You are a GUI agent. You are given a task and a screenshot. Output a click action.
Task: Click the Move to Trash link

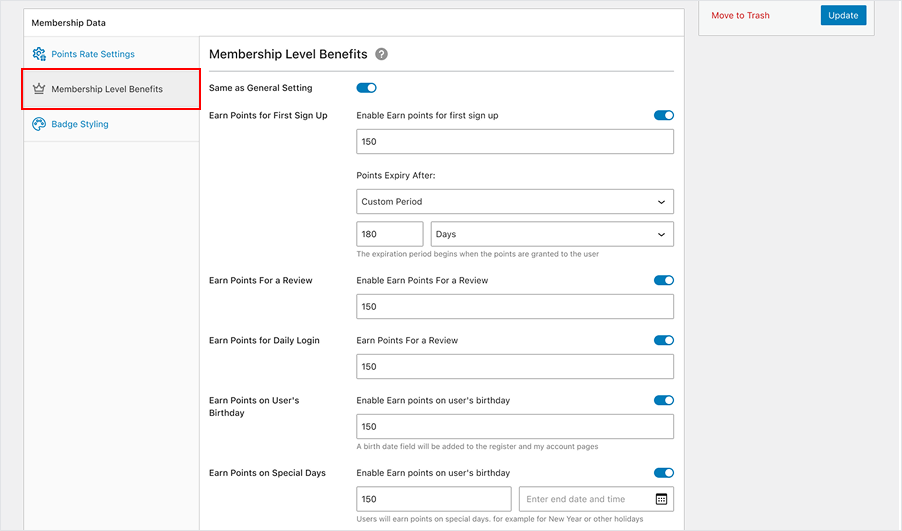(x=740, y=16)
